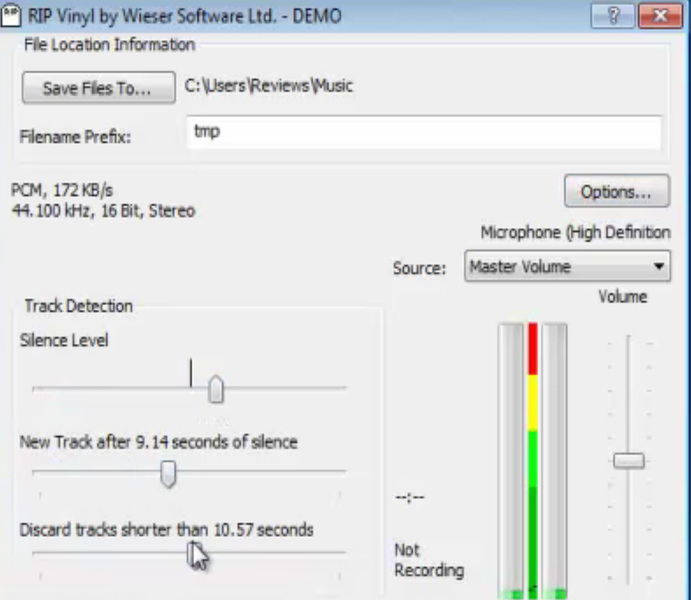Click the 44.100 kHz, 16 Bit, Stereo text
Viewport: 691px width, 600px height.
click(x=103, y=211)
